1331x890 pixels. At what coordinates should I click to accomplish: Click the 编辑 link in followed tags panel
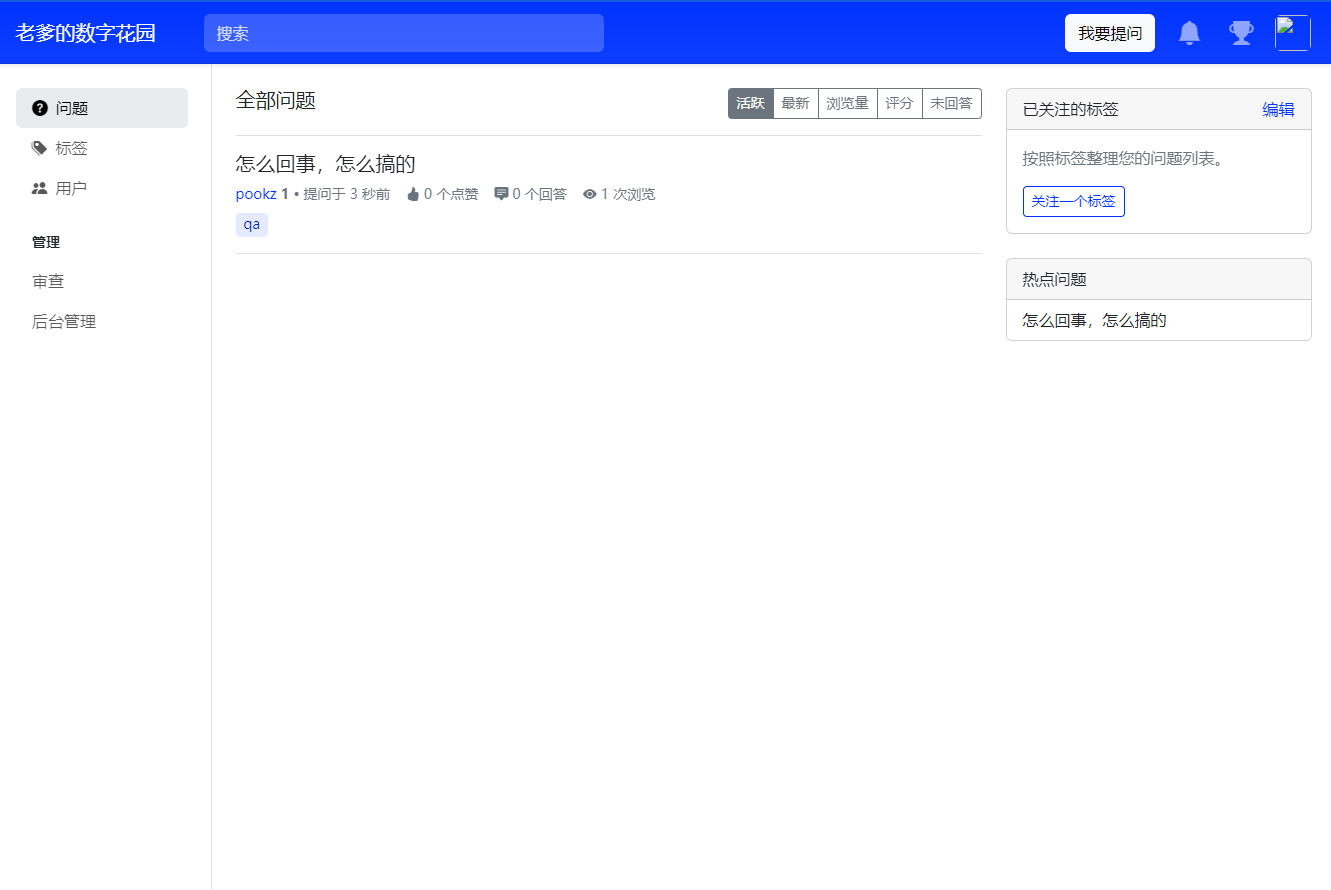[x=1277, y=109]
